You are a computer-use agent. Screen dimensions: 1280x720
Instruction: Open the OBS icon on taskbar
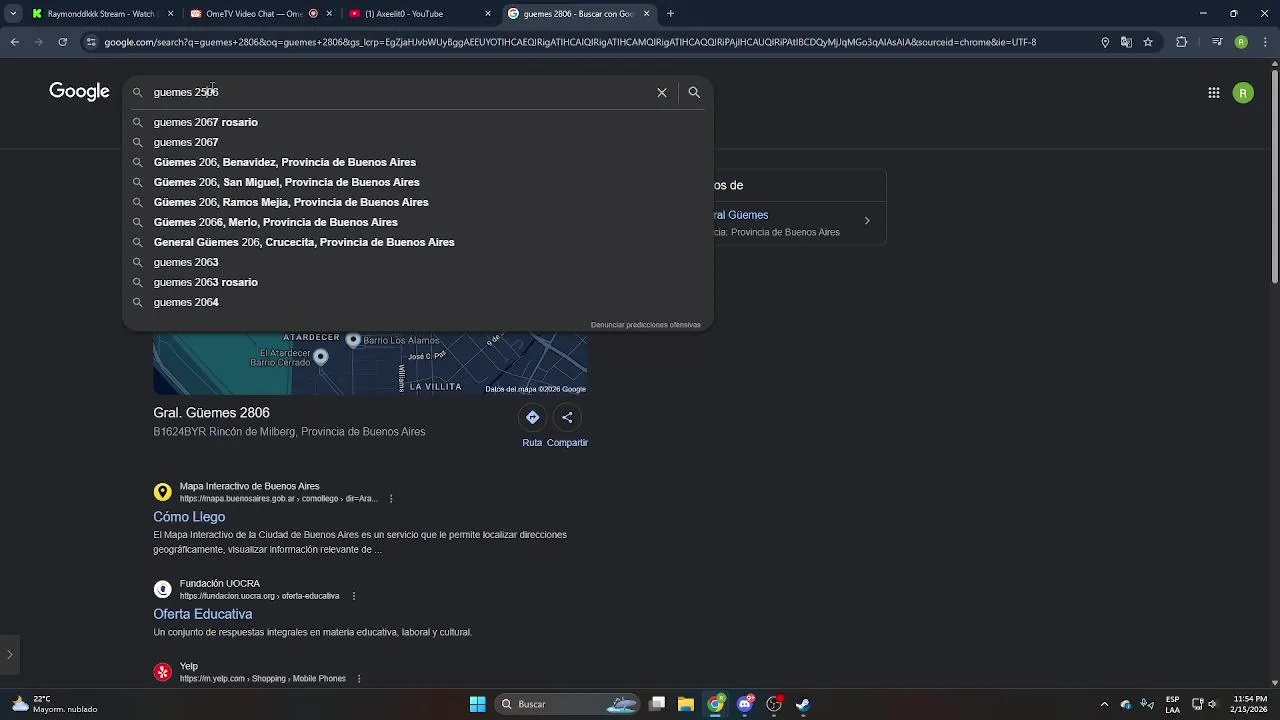(773, 704)
